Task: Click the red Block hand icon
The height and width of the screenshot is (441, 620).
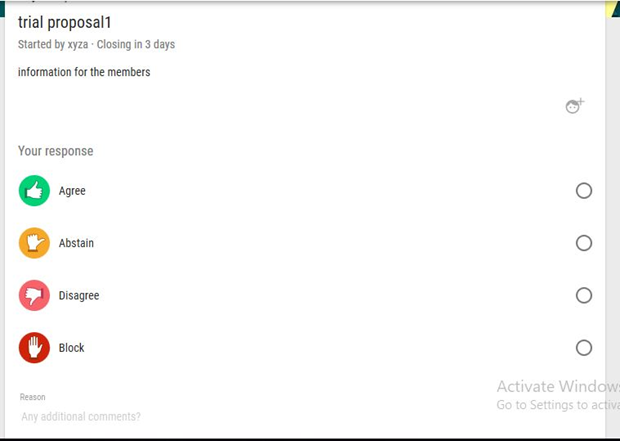Action: (x=34, y=348)
